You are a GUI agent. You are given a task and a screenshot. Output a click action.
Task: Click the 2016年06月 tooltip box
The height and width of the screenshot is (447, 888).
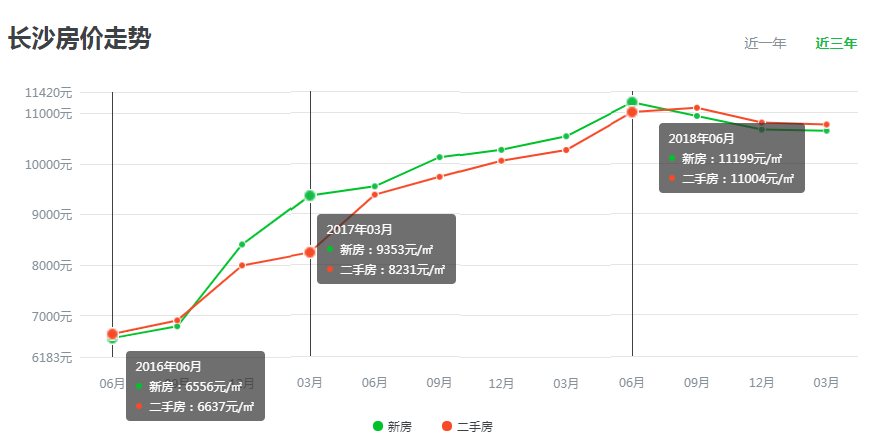pyautogui.click(x=195, y=386)
